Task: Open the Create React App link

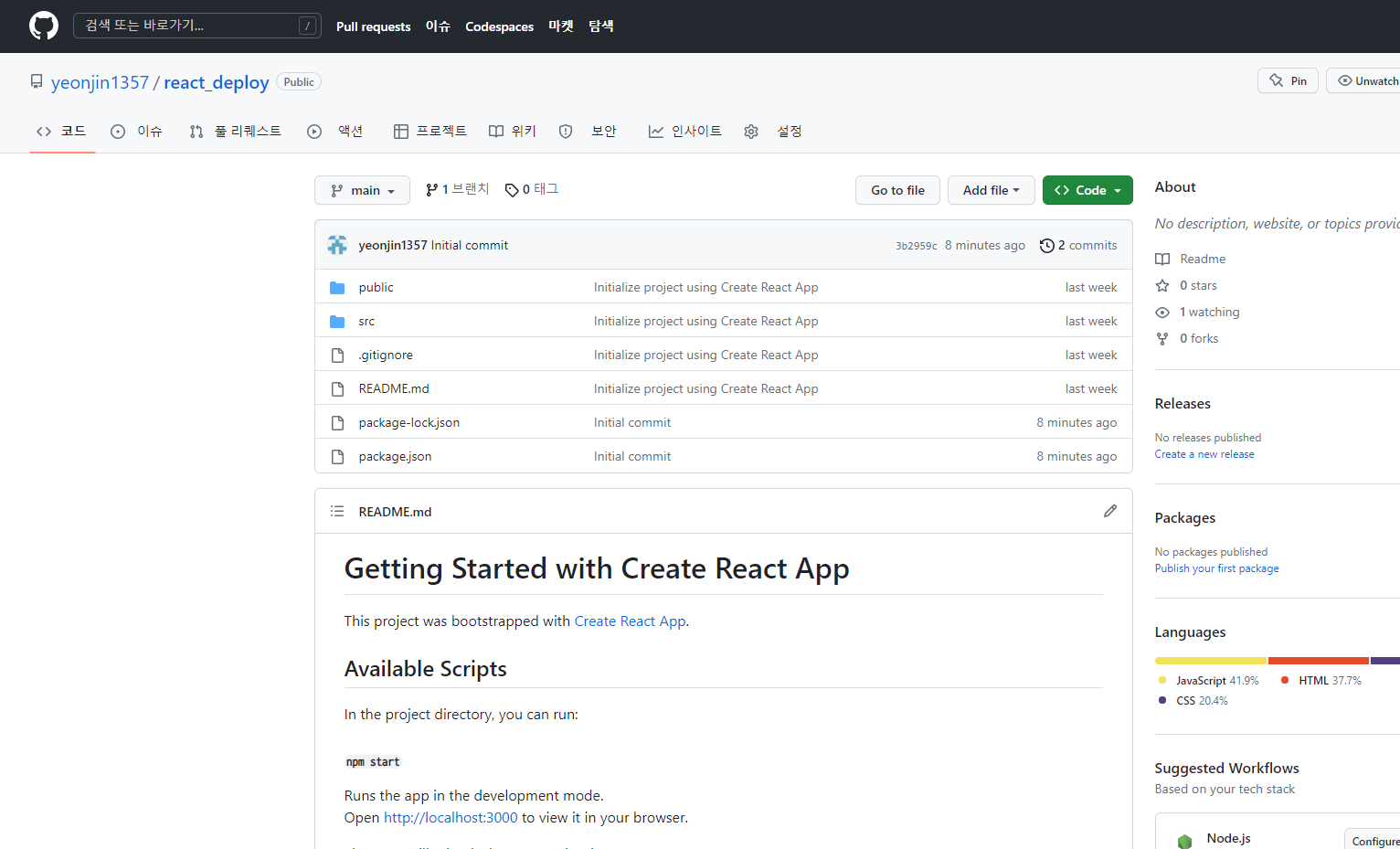Action: point(630,621)
